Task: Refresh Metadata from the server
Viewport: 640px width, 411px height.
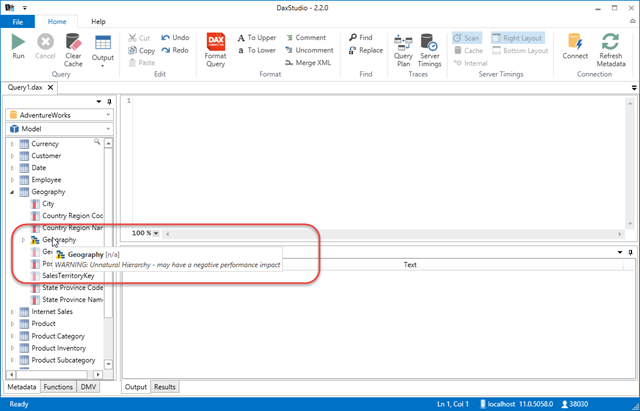Action: [611, 50]
